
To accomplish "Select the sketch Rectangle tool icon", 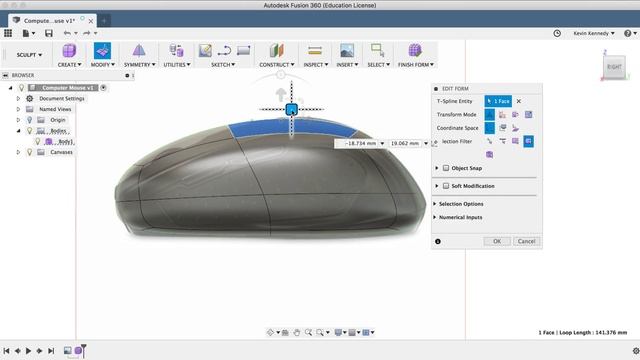I will tap(243, 51).
